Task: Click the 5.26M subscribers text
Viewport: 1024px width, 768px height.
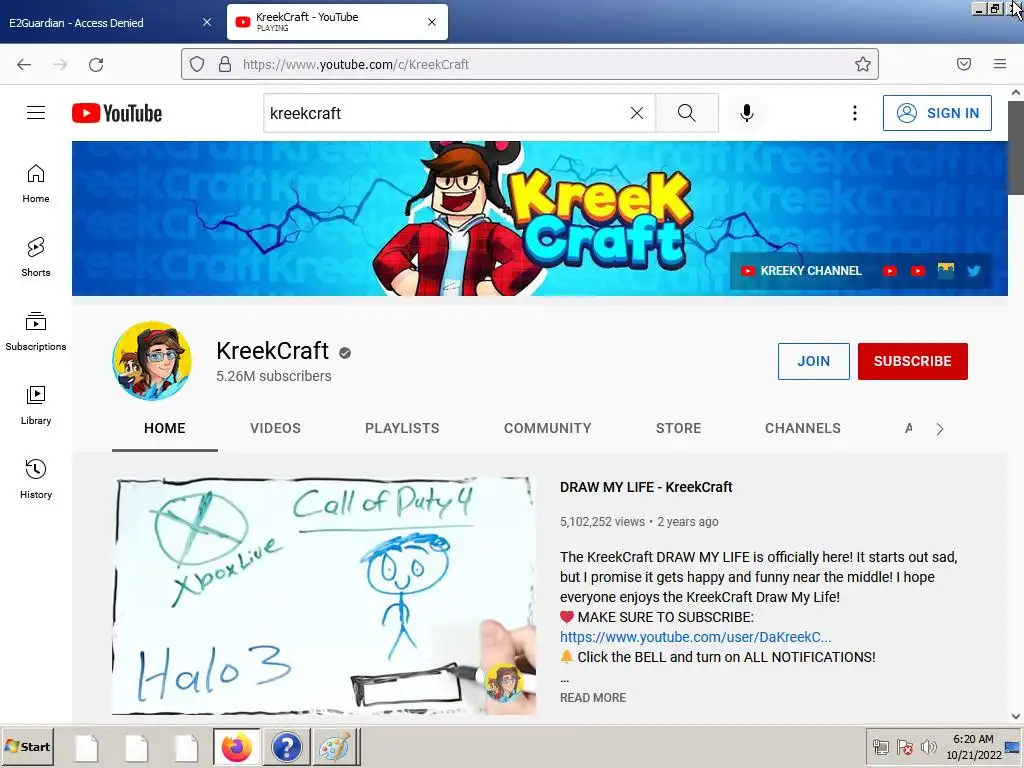Action: [274, 376]
